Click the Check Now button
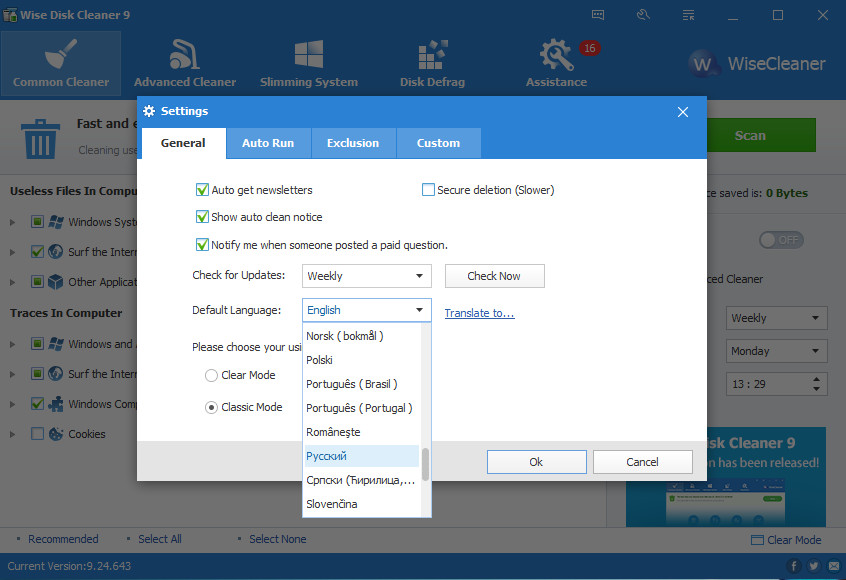The image size is (846, 580). point(494,276)
